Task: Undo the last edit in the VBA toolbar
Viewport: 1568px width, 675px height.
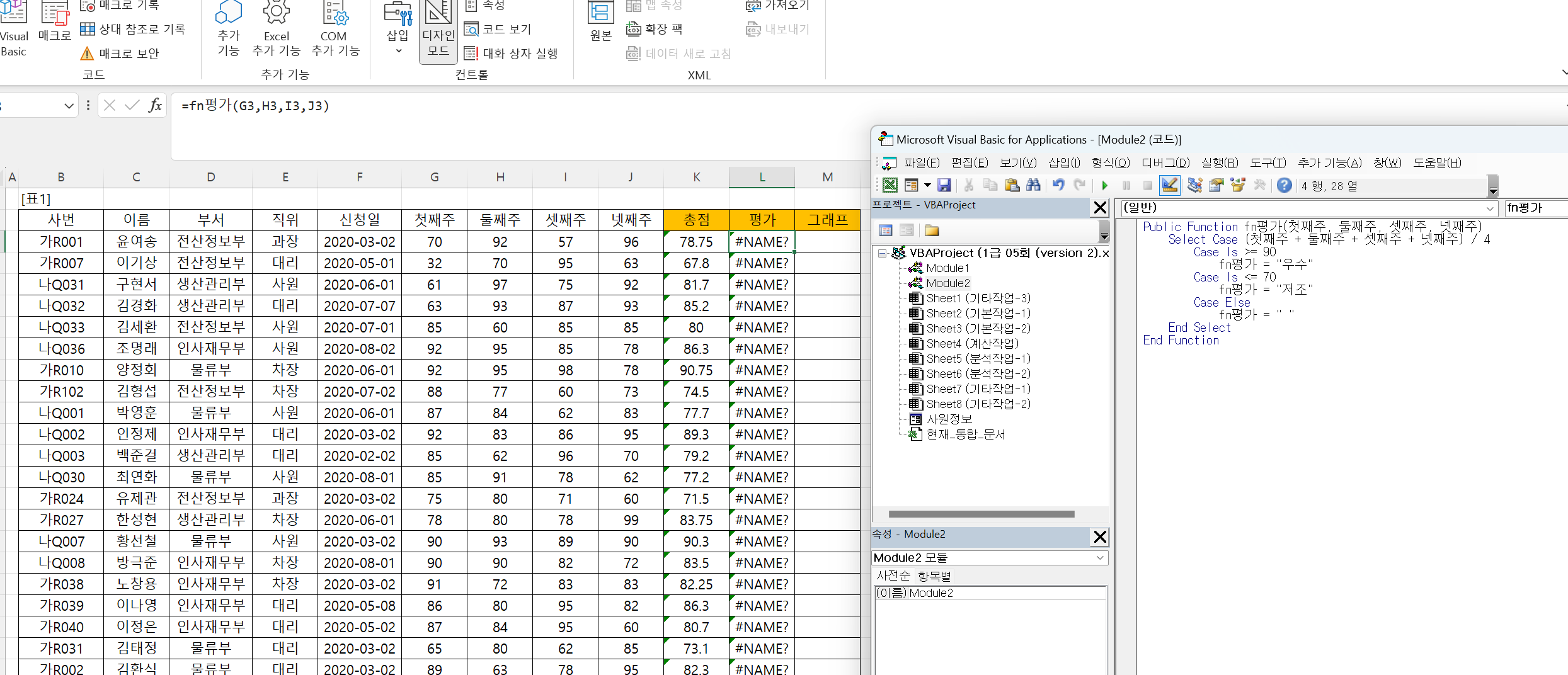Action: [x=1058, y=185]
